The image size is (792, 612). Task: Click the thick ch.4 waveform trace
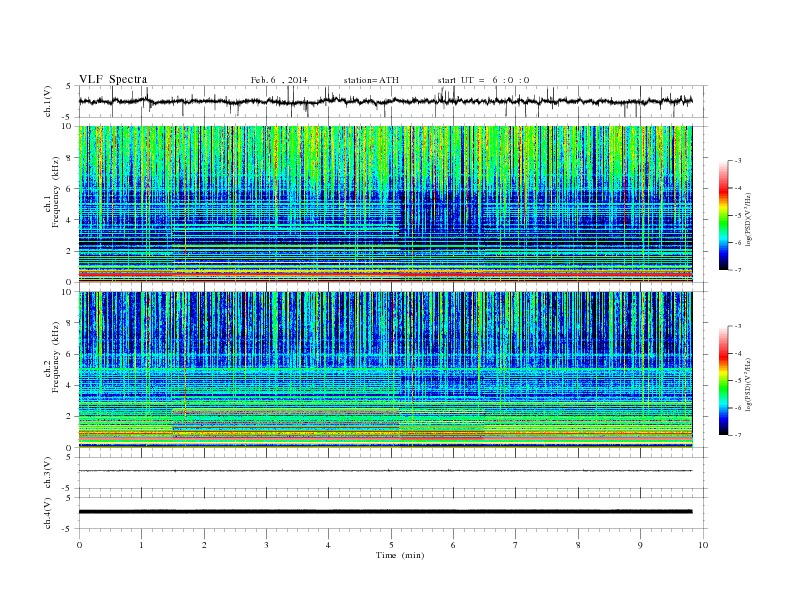coord(385,512)
